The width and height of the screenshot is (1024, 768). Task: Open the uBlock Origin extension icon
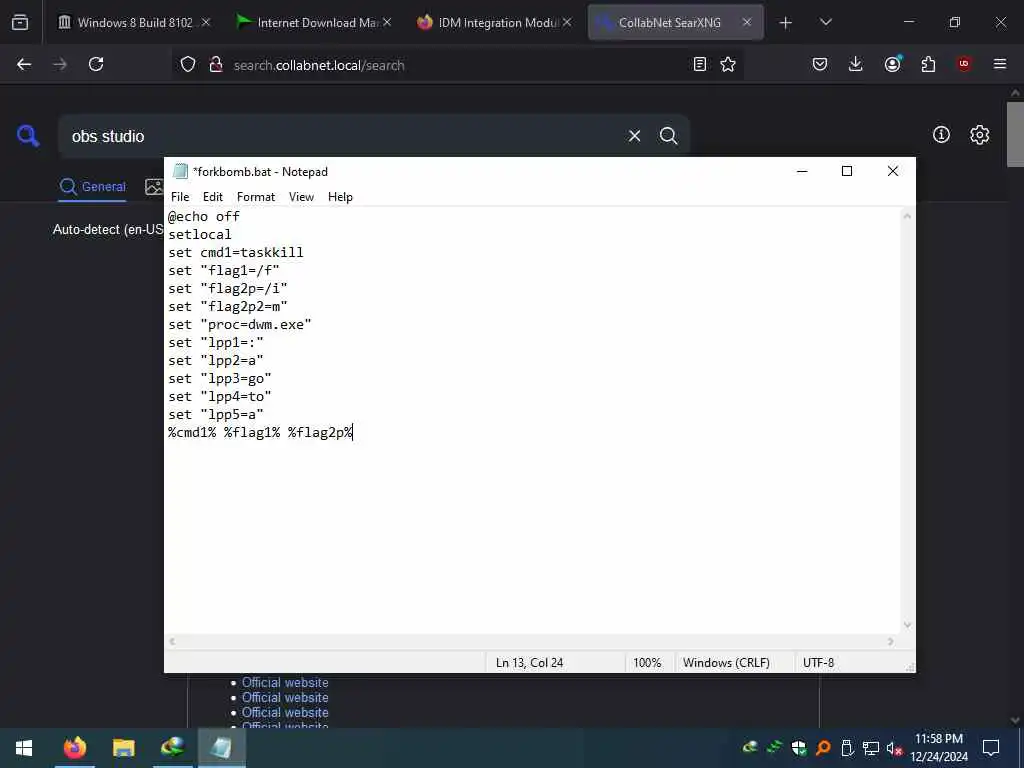pos(964,63)
